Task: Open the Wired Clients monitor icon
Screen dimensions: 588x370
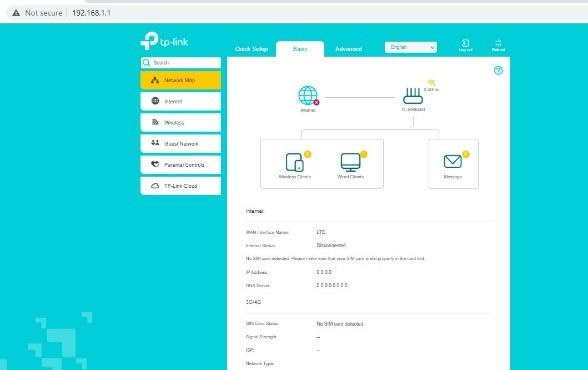Action: click(350, 162)
